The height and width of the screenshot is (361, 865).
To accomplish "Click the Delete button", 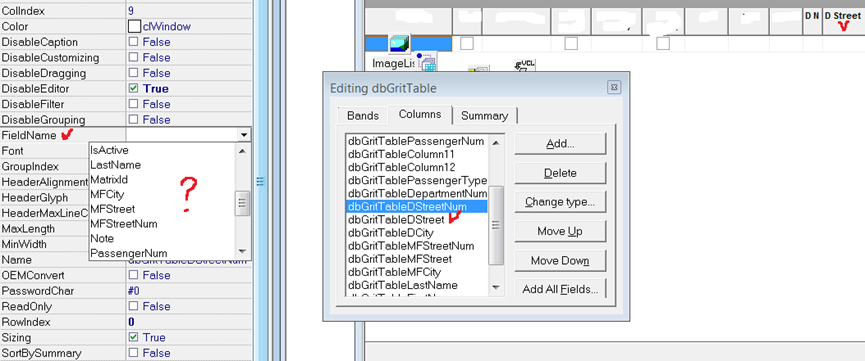I will 560,173.
